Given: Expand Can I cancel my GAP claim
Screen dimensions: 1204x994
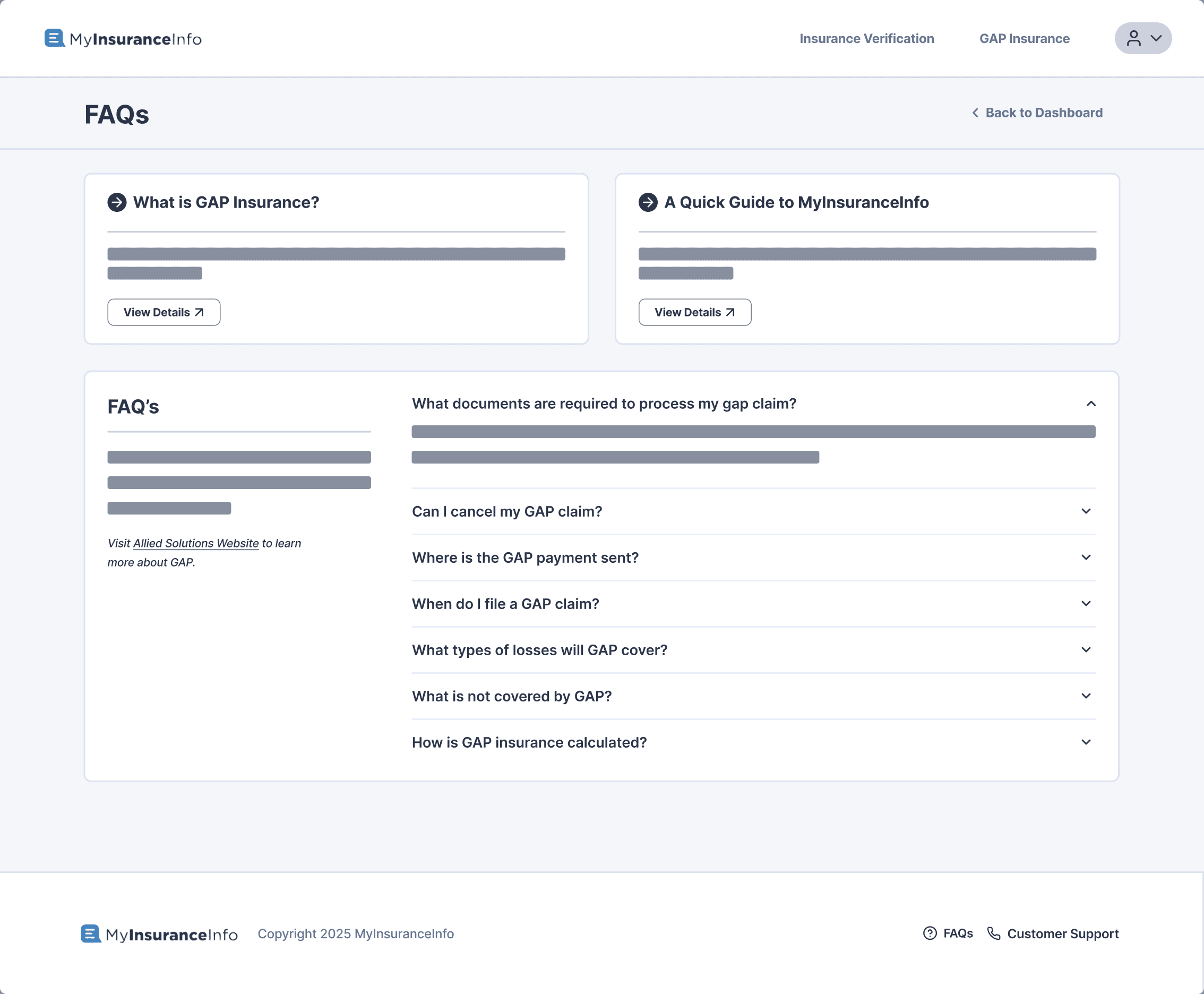Looking at the screenshot, I should [x=1086, y=511].
